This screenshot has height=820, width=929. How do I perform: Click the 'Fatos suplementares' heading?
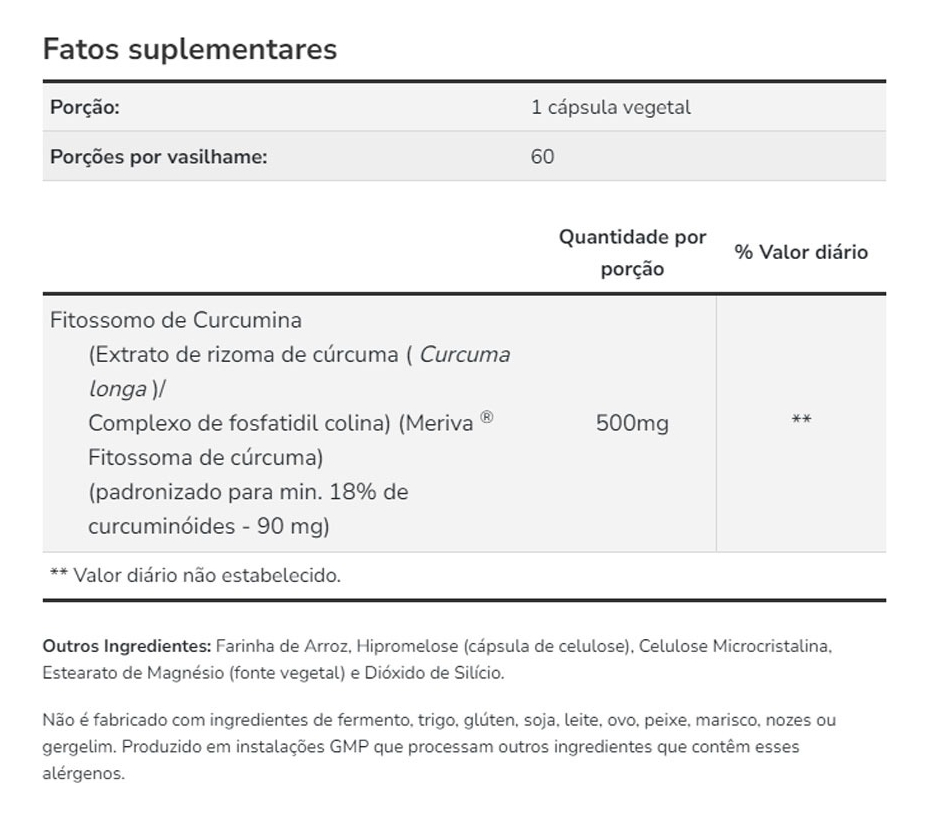pyautogui.click(x=189, y=49)
